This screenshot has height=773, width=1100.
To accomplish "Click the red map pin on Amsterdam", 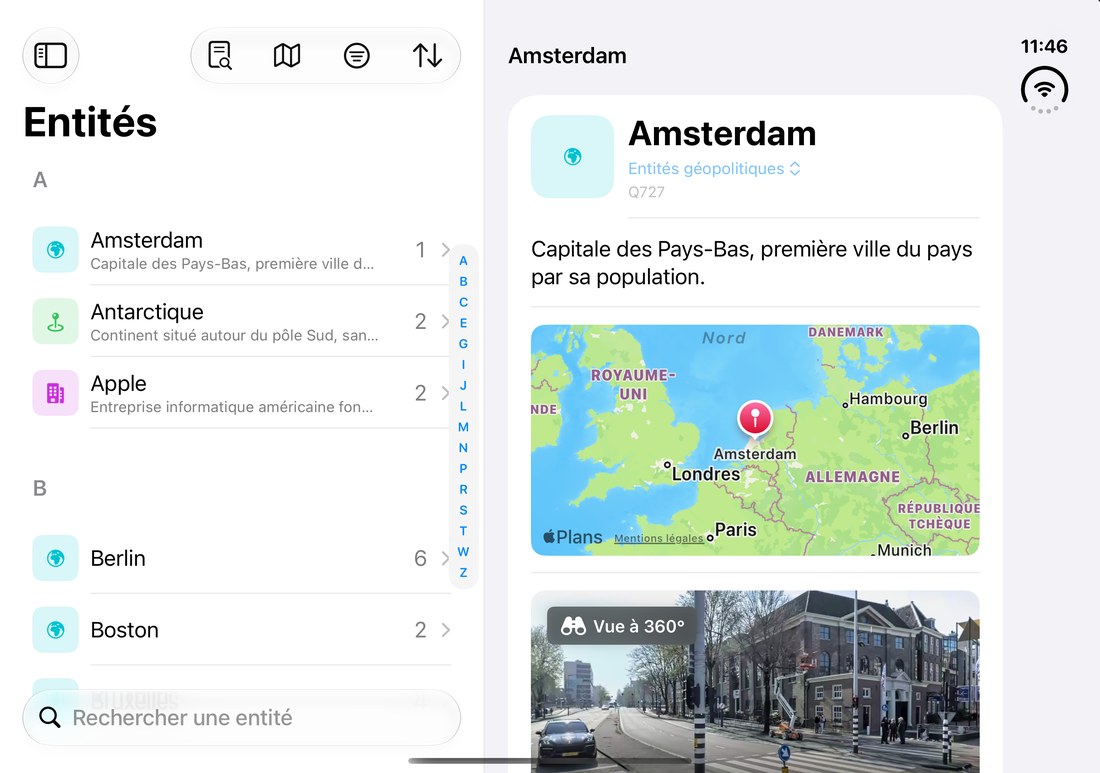I will 755,419.
